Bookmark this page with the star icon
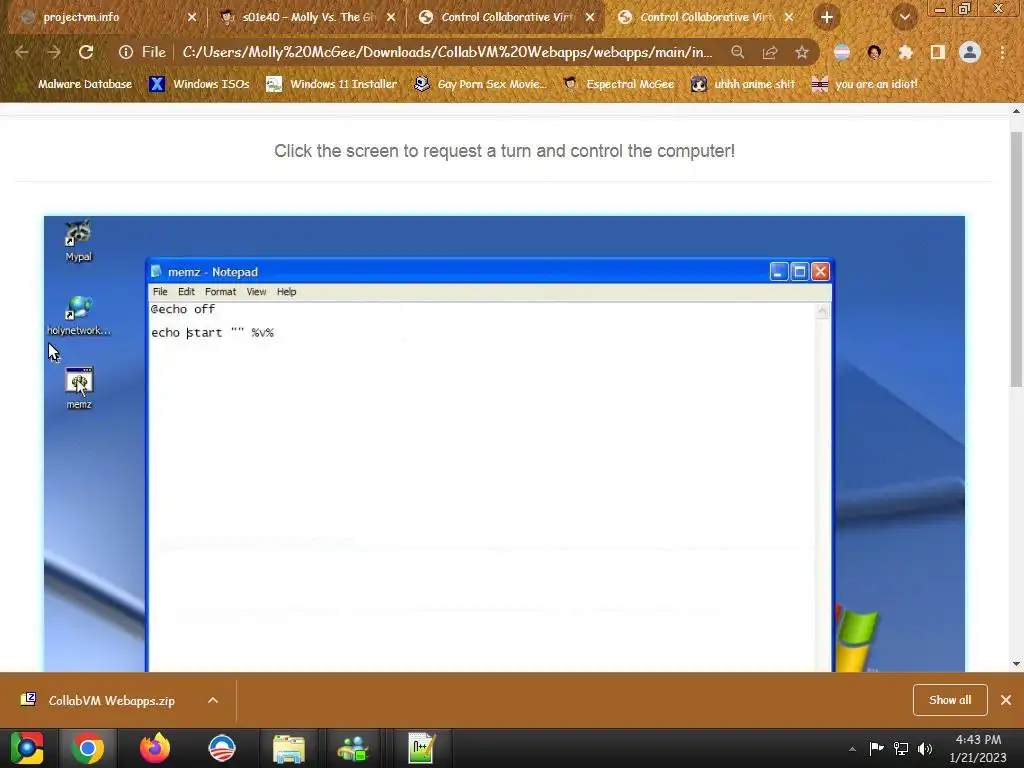 802,52
